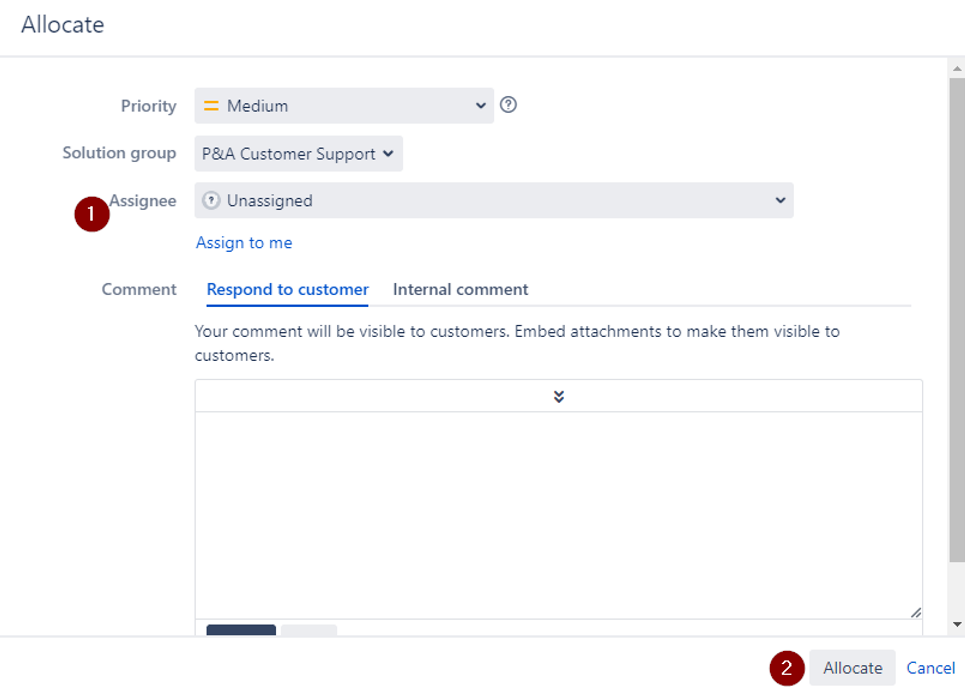Image resolution: width=965 pixels, height=692 pixels.
Task: Expand the collapsed editor toolbar double-chevron
Action: 559,396
